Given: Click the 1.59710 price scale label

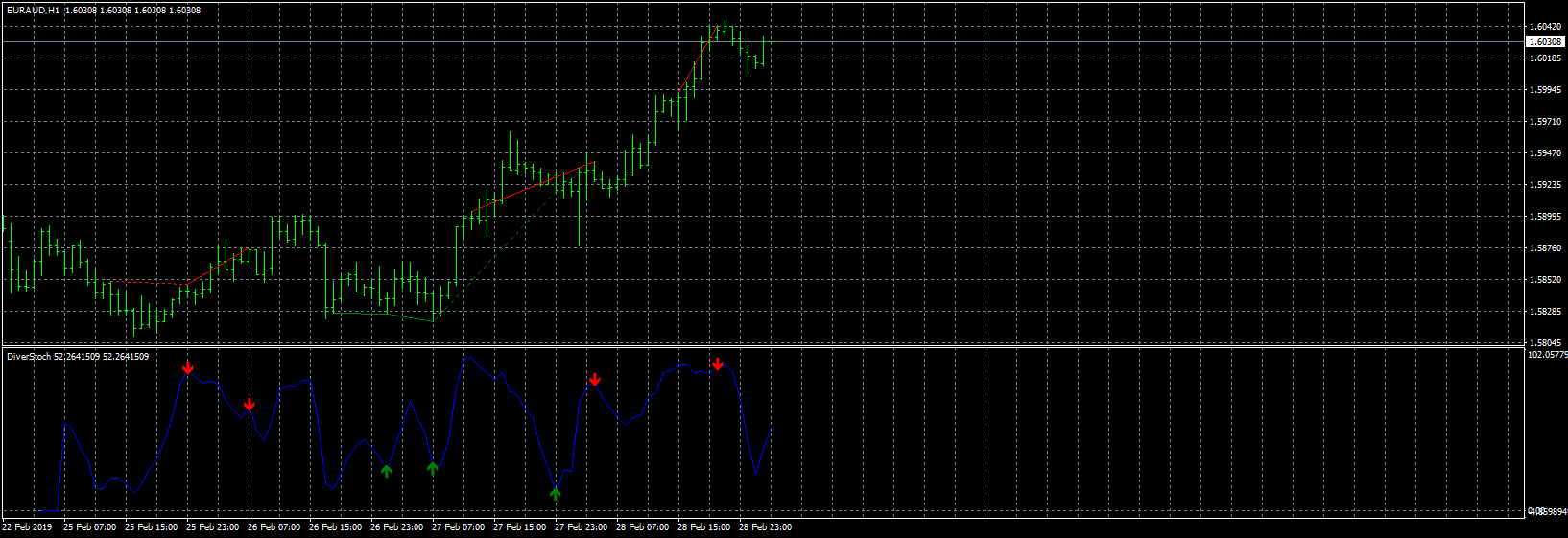Looking at the screenshot, I should coord(1545,122).
